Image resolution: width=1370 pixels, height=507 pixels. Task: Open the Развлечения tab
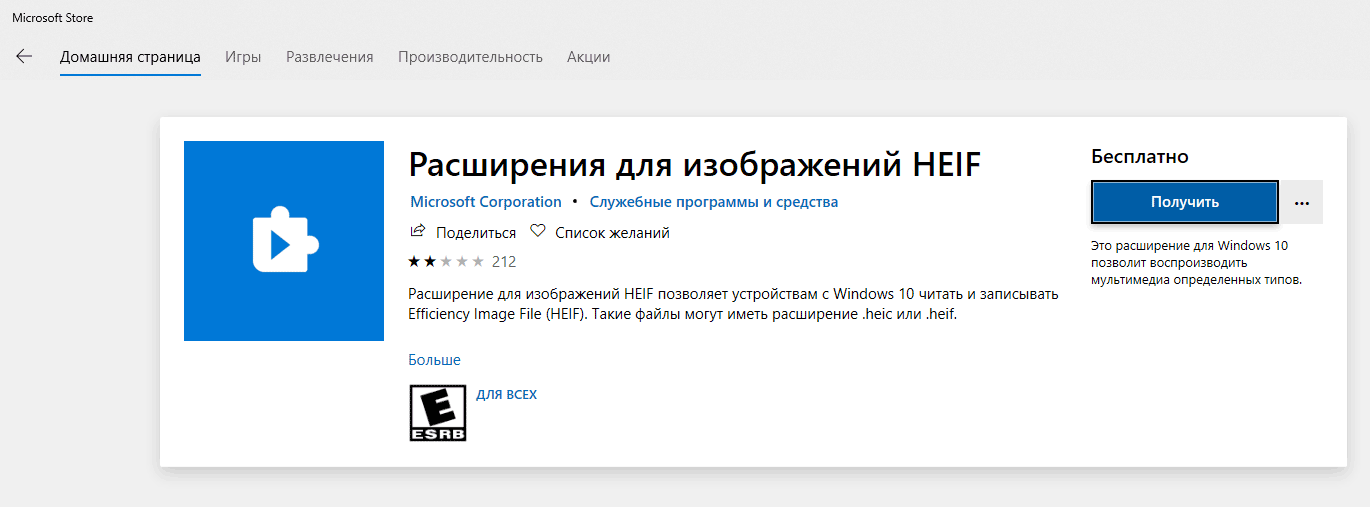pyautogui.click(x=330, y=57)
